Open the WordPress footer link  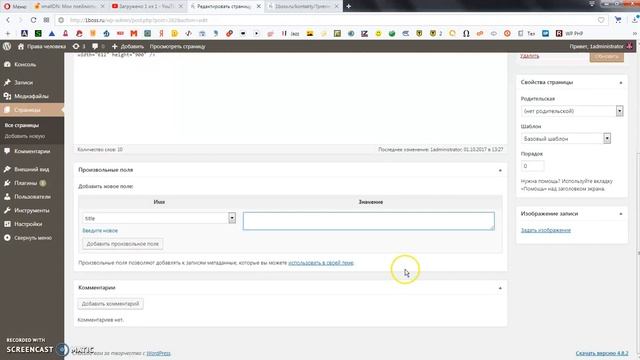click(x=158, y=353)
